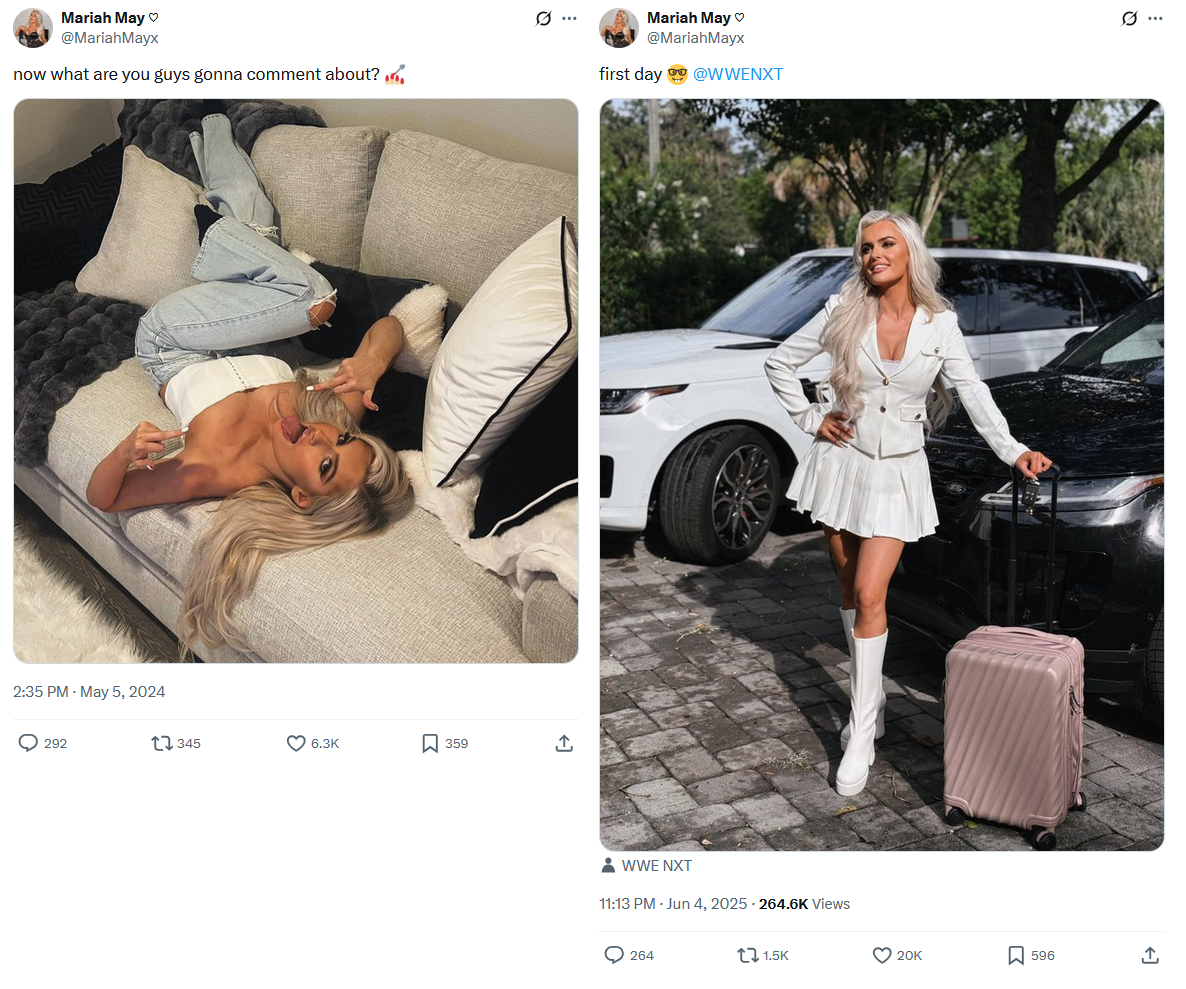Open the WWE NXT tagged person label
The width and height of the screenshot is (1186, 989).
(647, 866)
